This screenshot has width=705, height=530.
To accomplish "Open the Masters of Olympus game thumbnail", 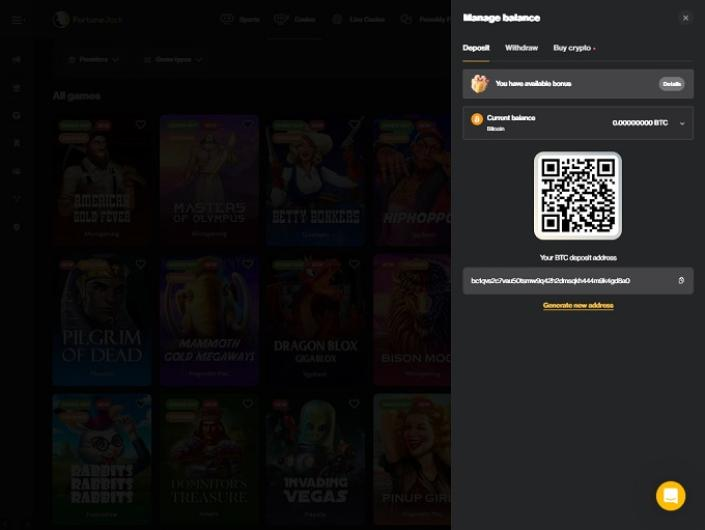I will point(209,180).
